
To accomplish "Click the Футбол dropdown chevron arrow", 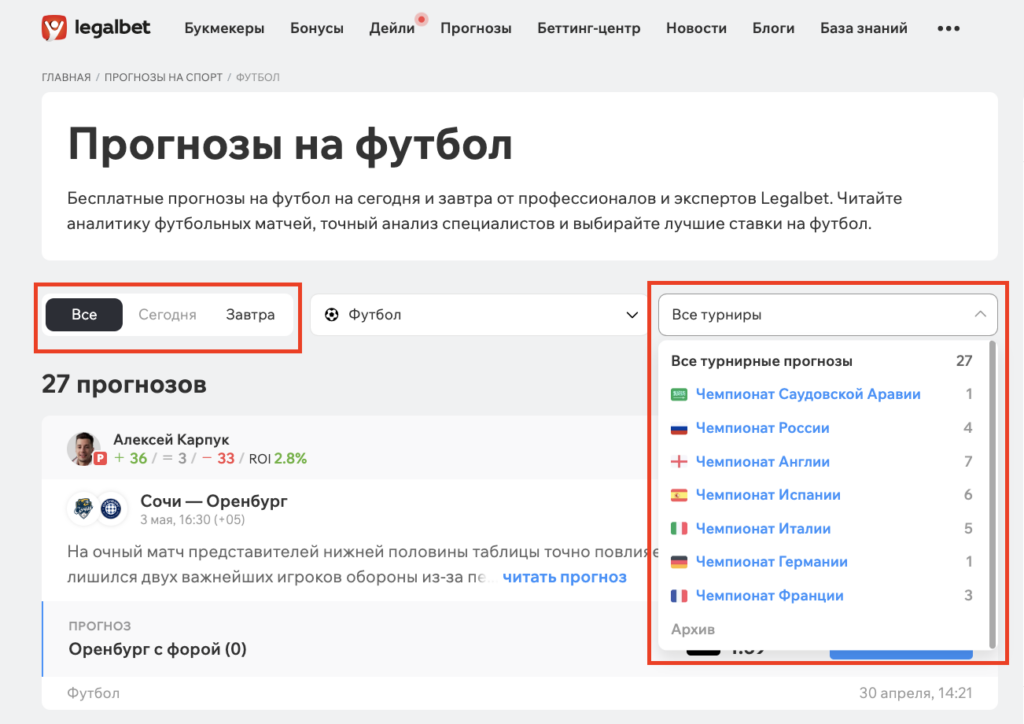I will (632, 315).
